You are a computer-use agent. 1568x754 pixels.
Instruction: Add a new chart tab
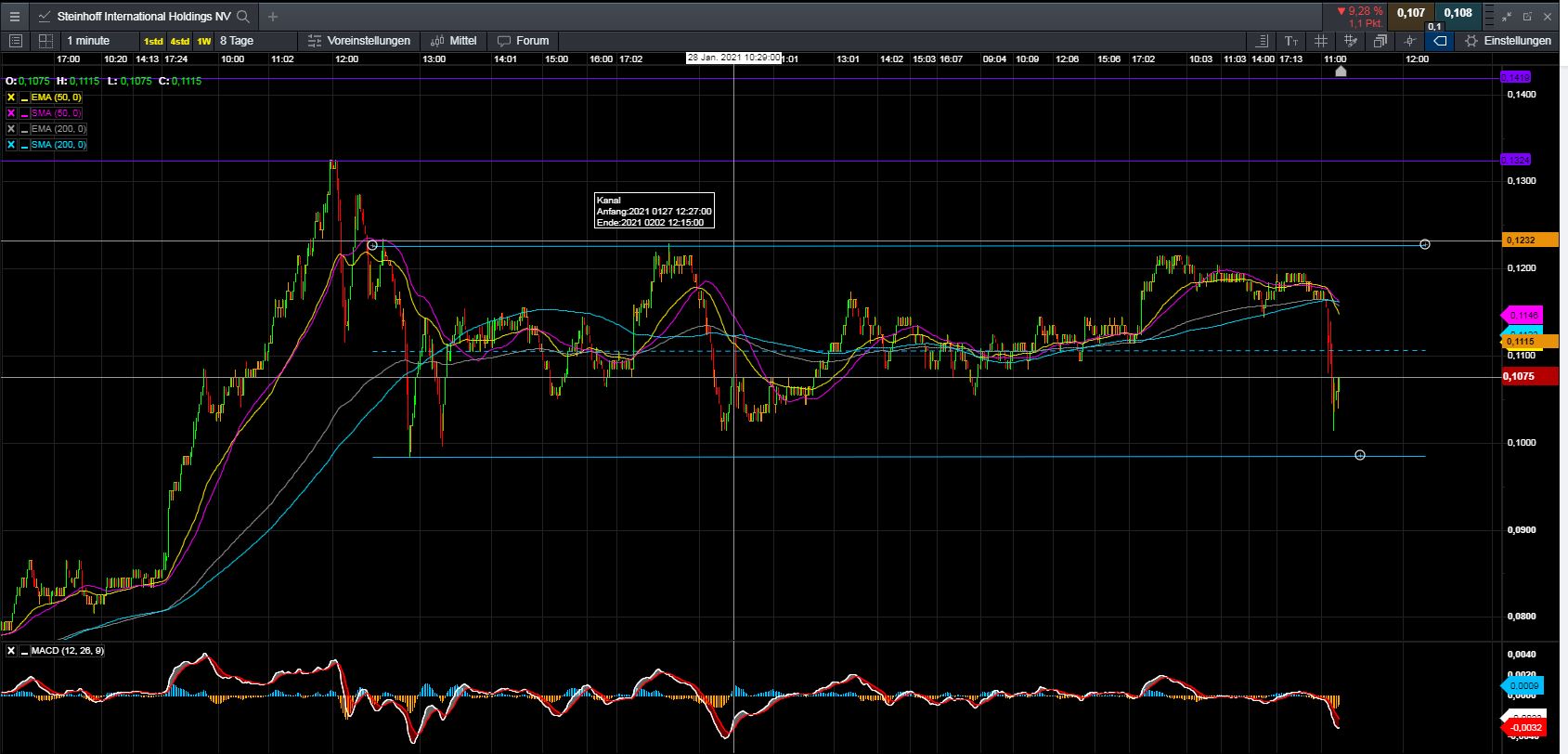[x=272, y=17]
